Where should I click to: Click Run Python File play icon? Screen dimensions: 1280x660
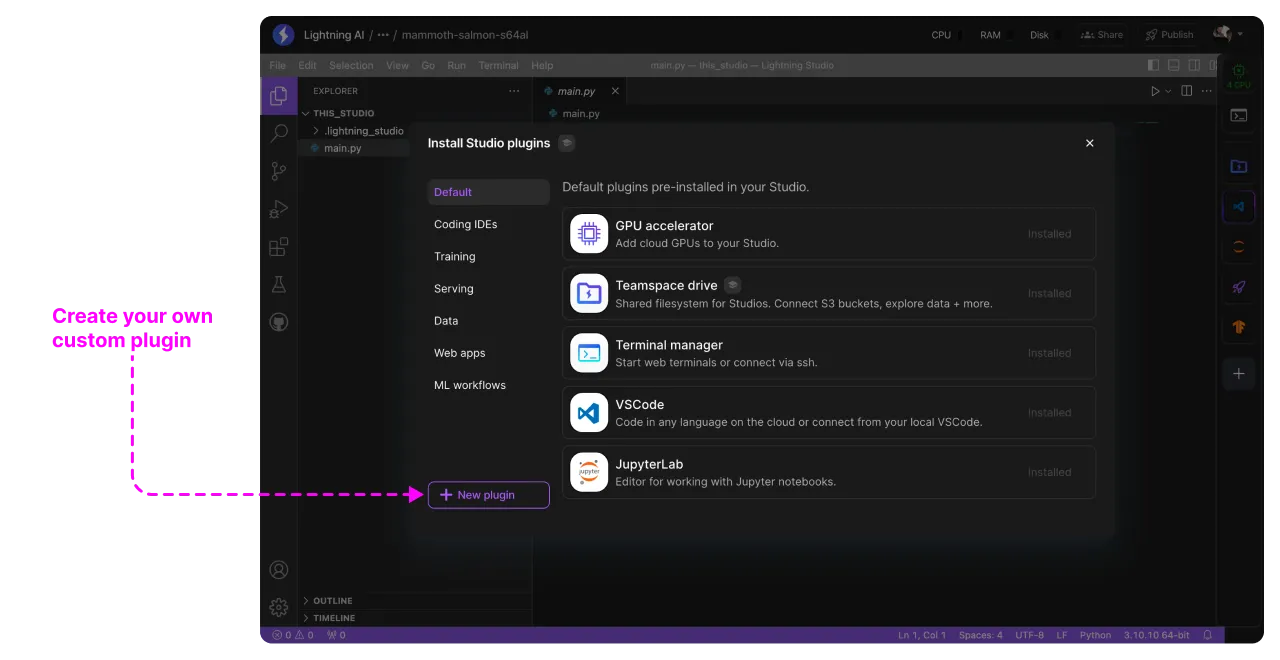point(1155,91)
